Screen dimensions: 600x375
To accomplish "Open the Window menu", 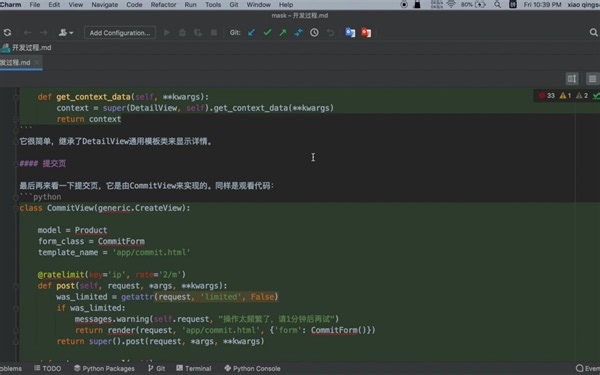I will coord(258,5).
